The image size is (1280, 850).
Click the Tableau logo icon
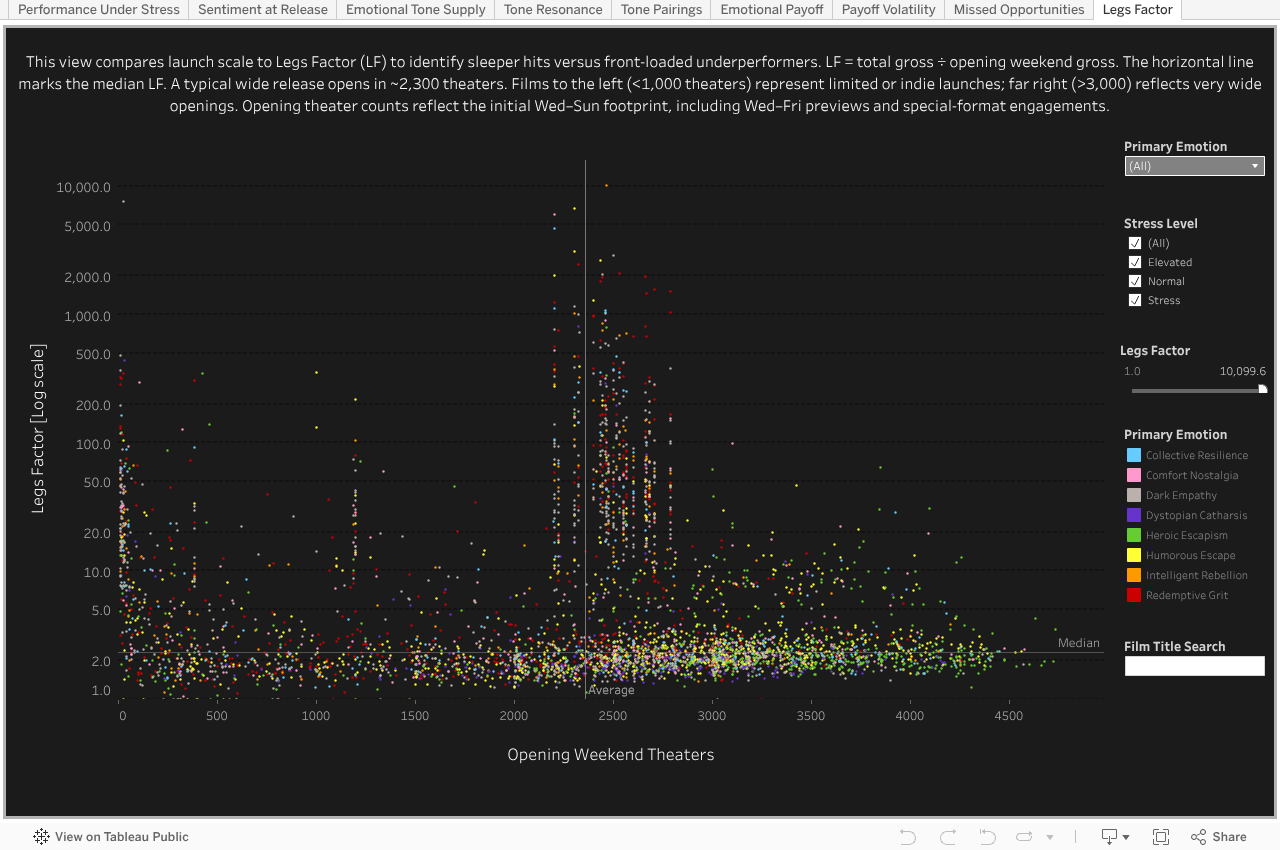click(41, 837)
